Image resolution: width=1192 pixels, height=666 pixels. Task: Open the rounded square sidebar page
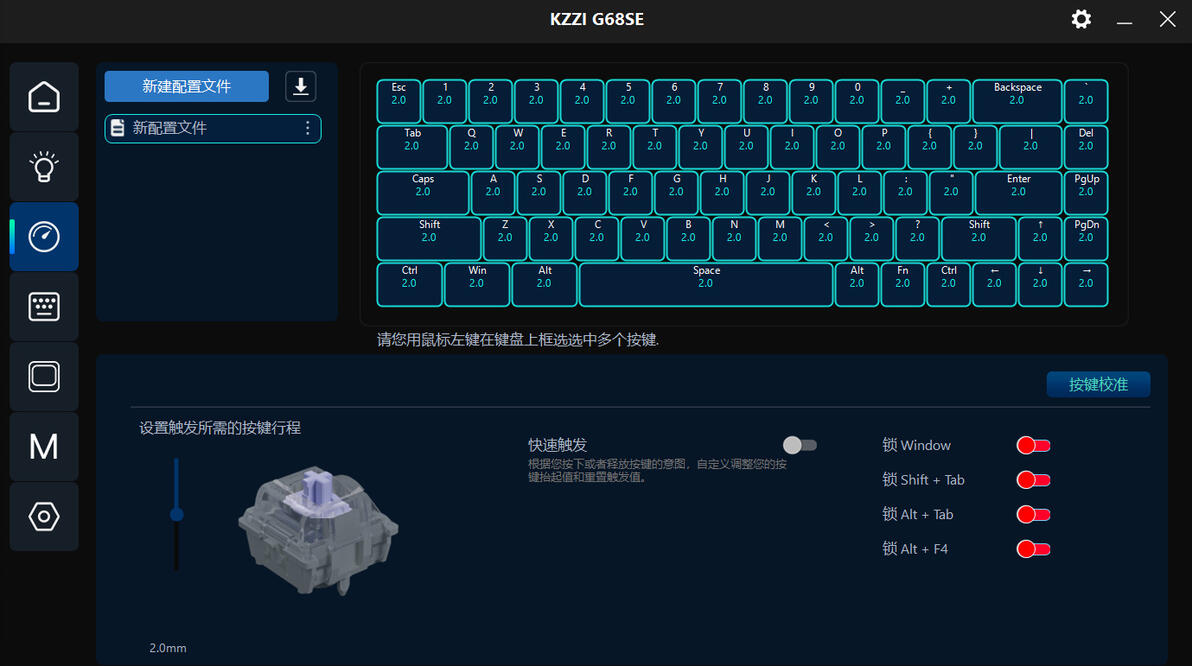(44, 376)
